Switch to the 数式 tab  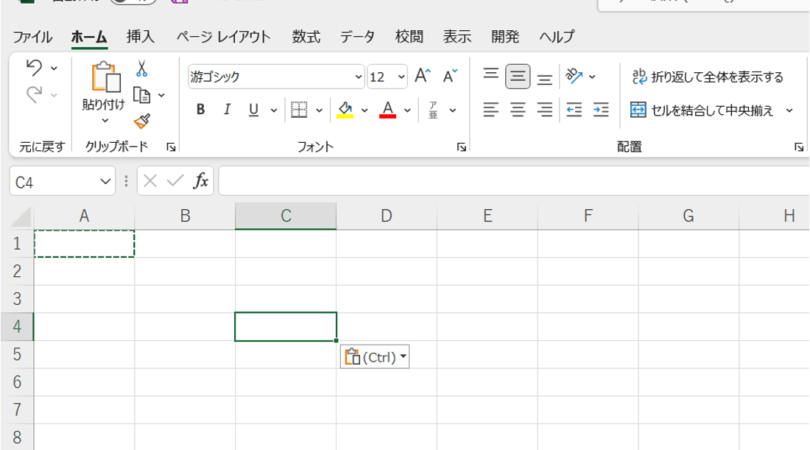[x=306, y=37]
